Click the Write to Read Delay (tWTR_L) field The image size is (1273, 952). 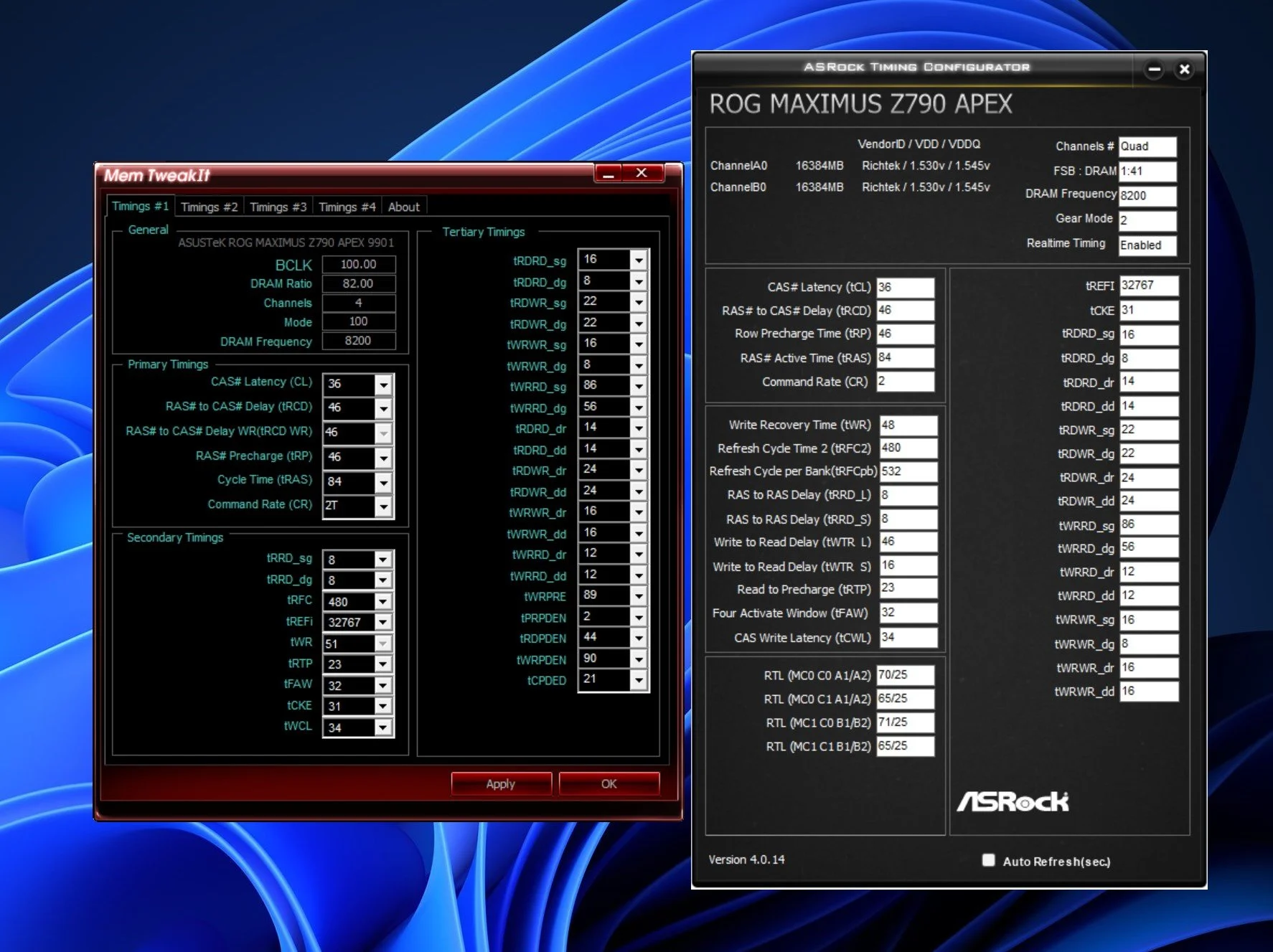point(908,542)
